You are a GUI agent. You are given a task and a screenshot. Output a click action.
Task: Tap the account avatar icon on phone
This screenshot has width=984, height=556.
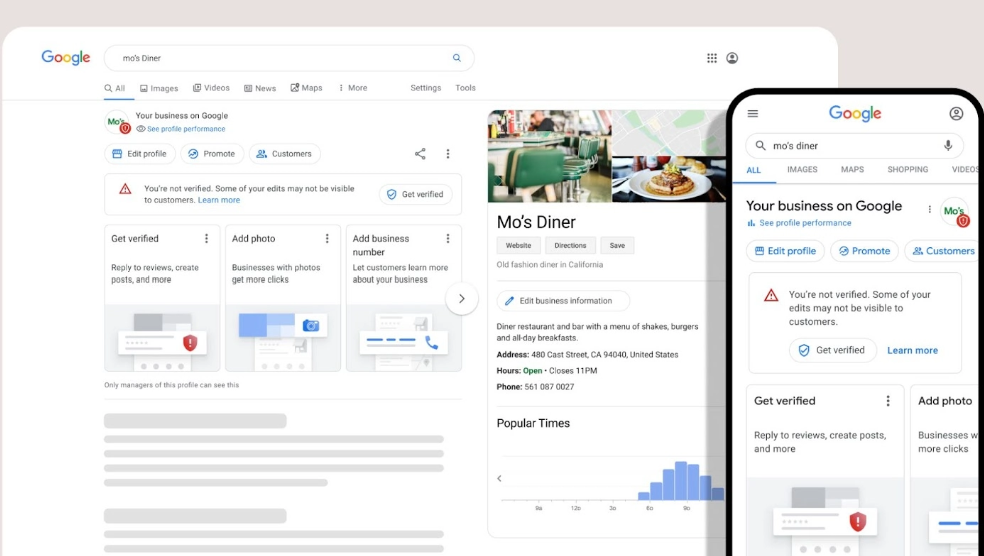pos(956,114)
